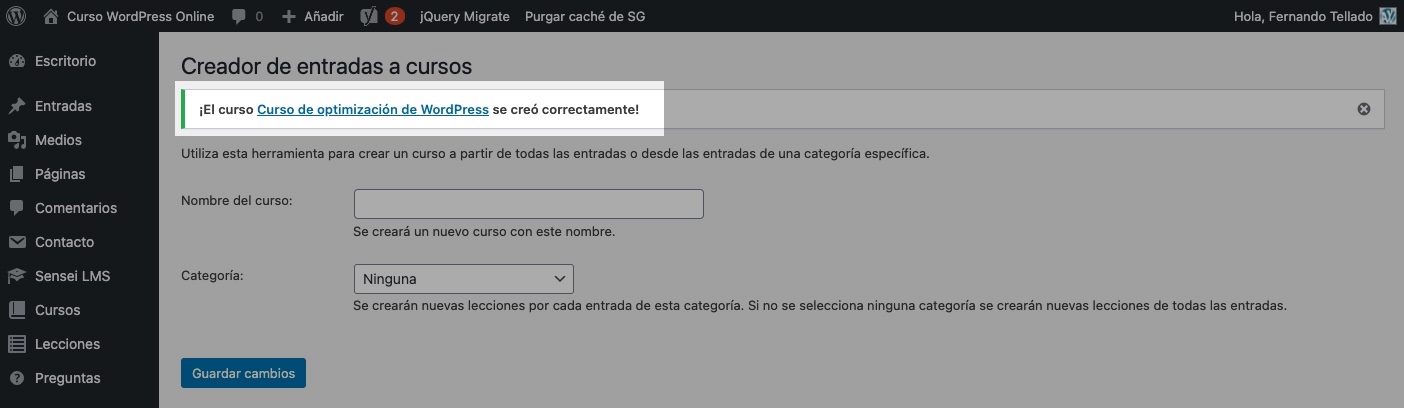Open the comments bubble icon in admin bar
This screenshot has height=408, width=1404.
239,16
